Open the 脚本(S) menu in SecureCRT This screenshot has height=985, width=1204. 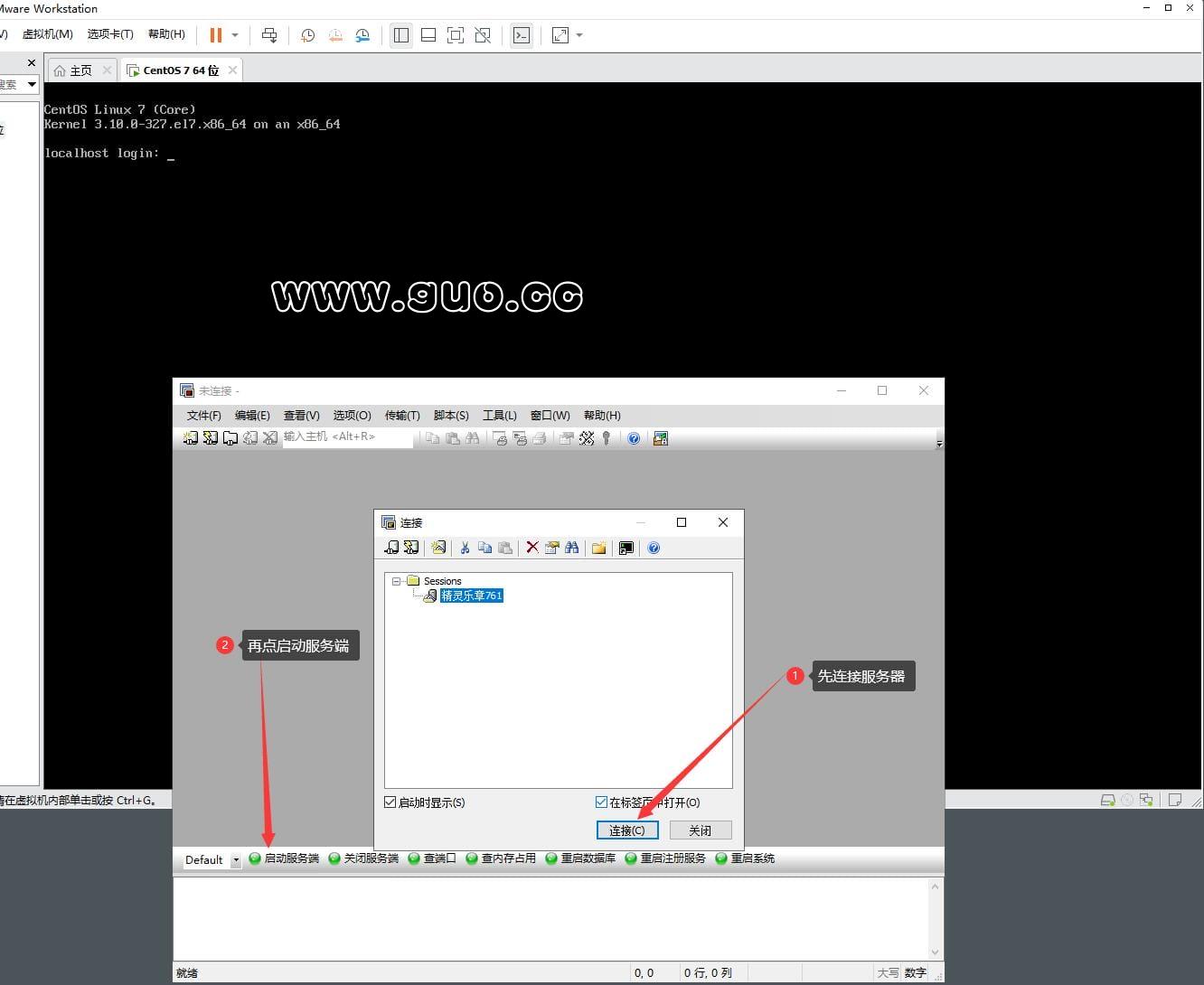(x=451, y=415)
